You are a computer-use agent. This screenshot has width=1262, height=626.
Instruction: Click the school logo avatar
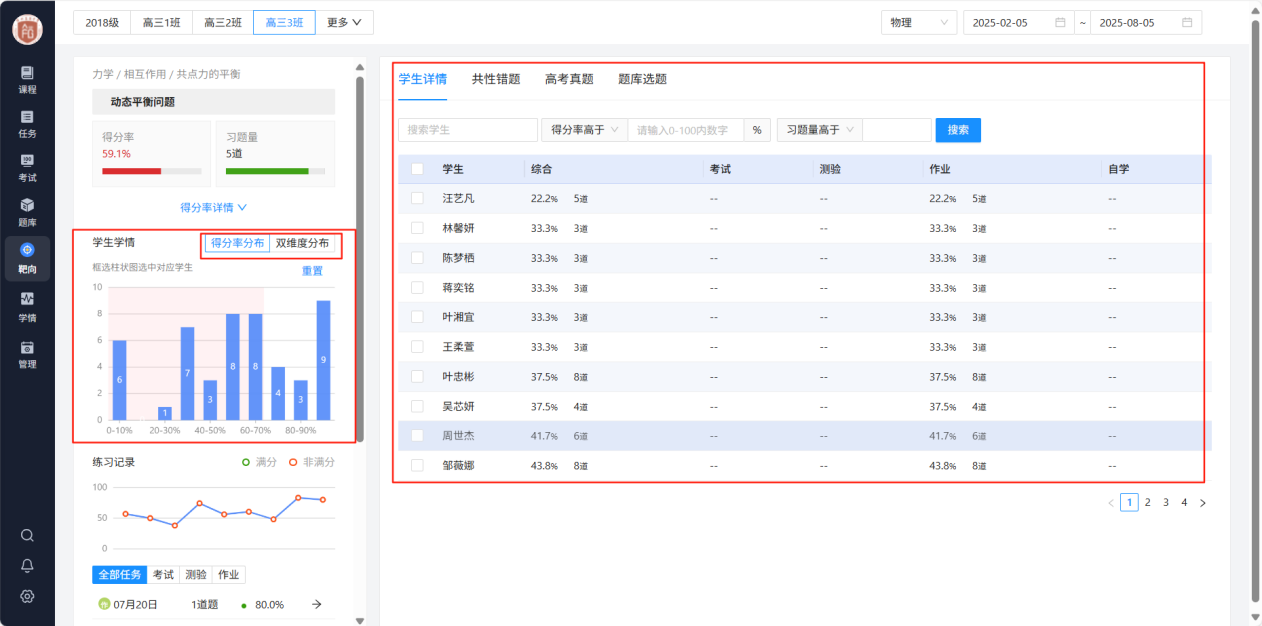point(27,29)
